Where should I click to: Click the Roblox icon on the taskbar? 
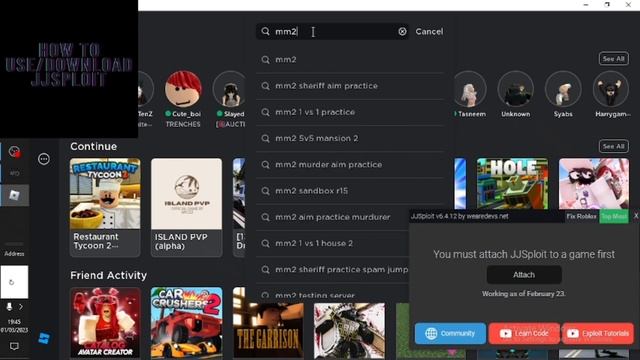14,195
